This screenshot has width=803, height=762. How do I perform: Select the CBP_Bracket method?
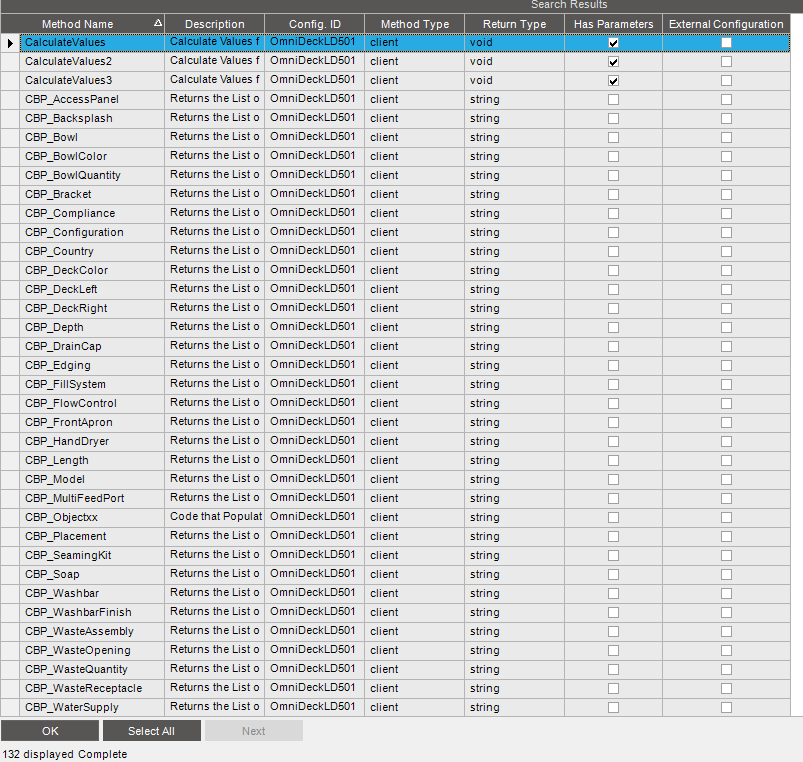[58, 194]
